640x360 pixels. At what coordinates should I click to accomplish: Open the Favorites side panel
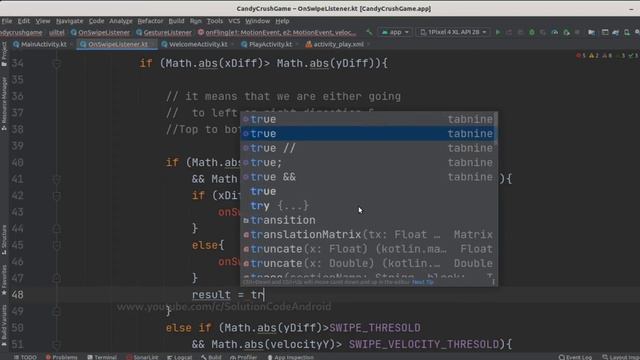tap(4, 280)
